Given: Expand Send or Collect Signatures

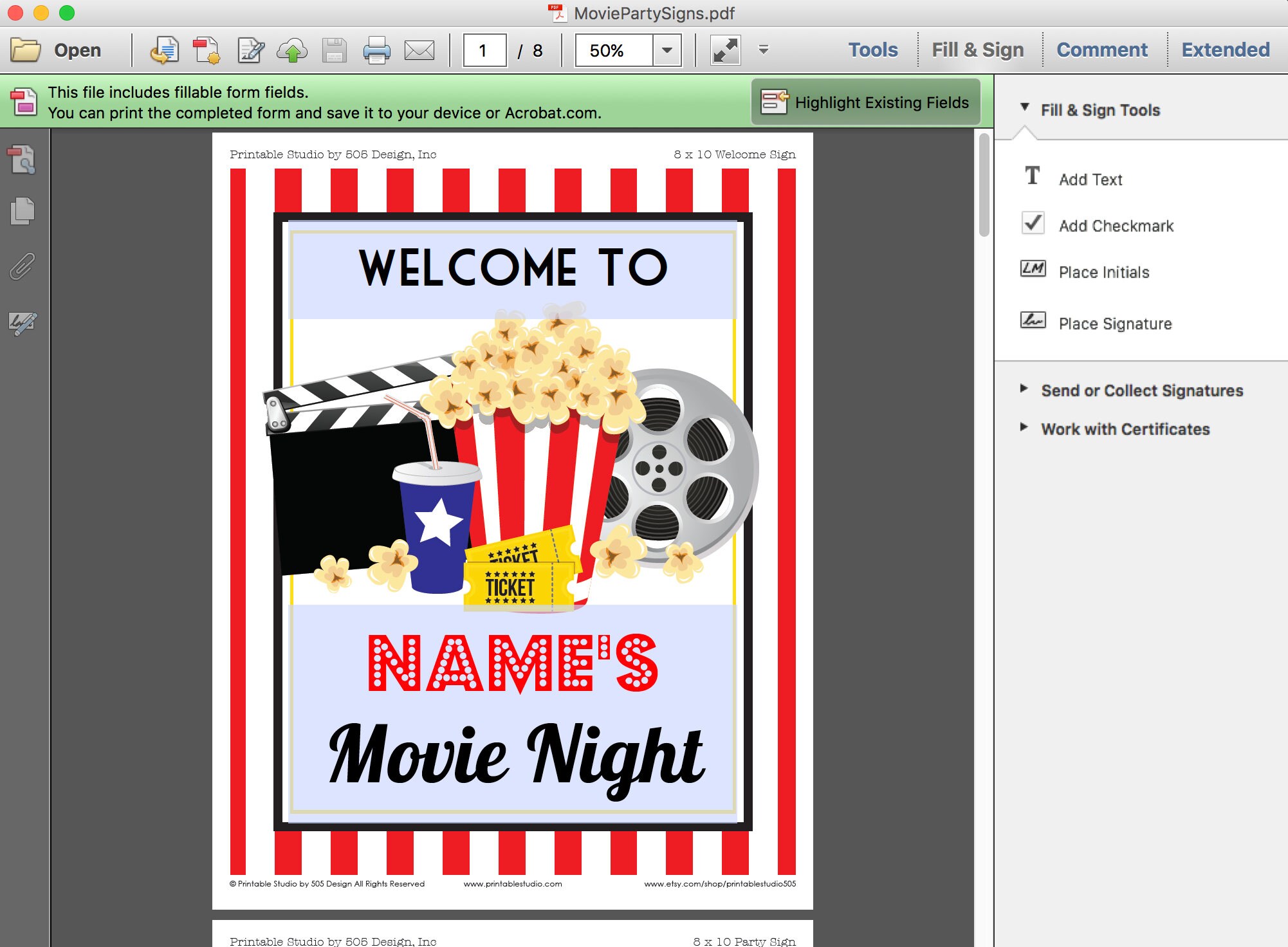Looking at the screenshot, I should (1141, 390).
